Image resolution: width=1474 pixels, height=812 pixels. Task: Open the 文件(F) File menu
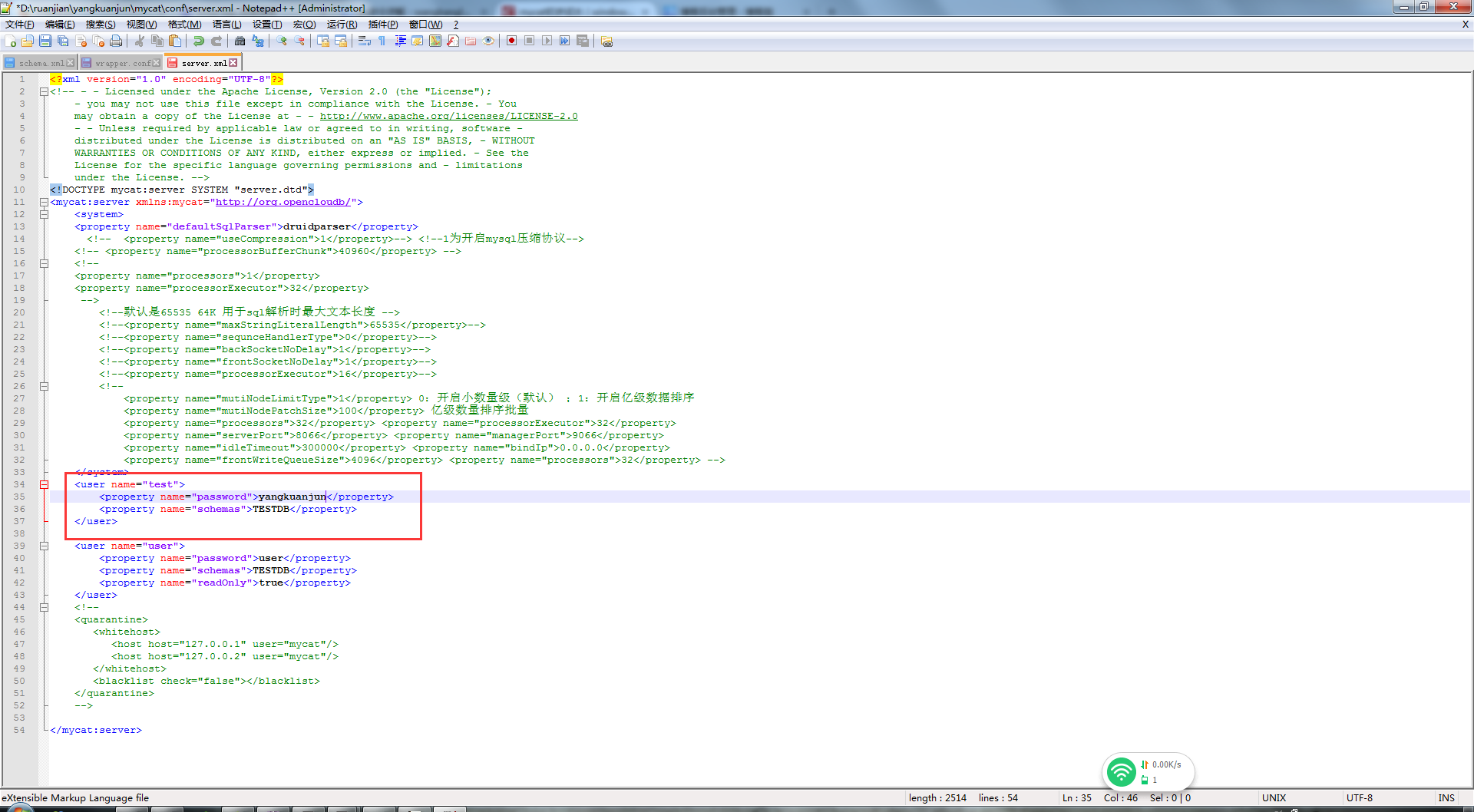tap(19, 25)
